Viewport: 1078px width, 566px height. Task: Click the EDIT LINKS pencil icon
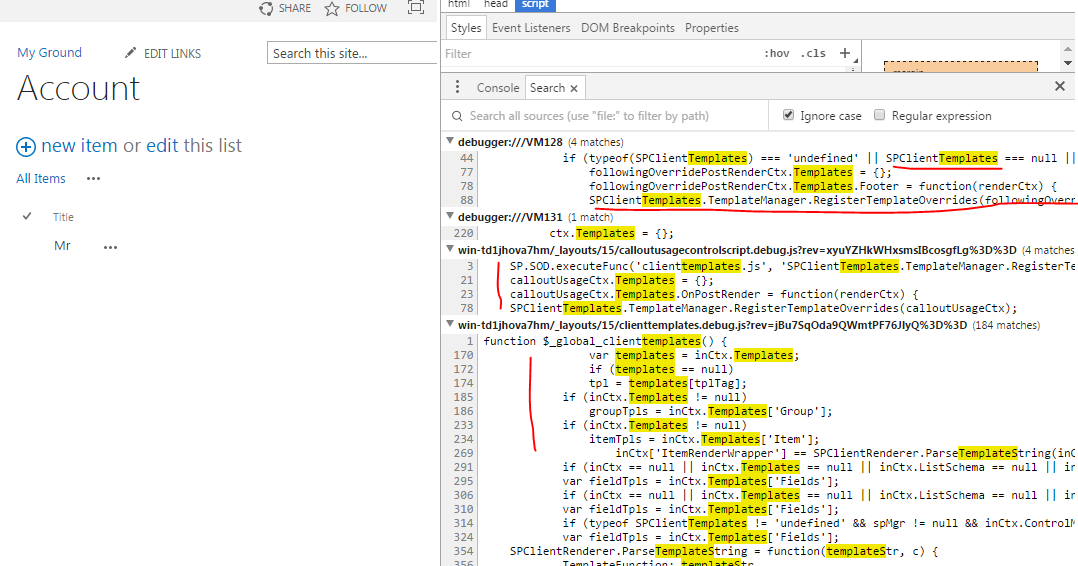tap(130, 53)
